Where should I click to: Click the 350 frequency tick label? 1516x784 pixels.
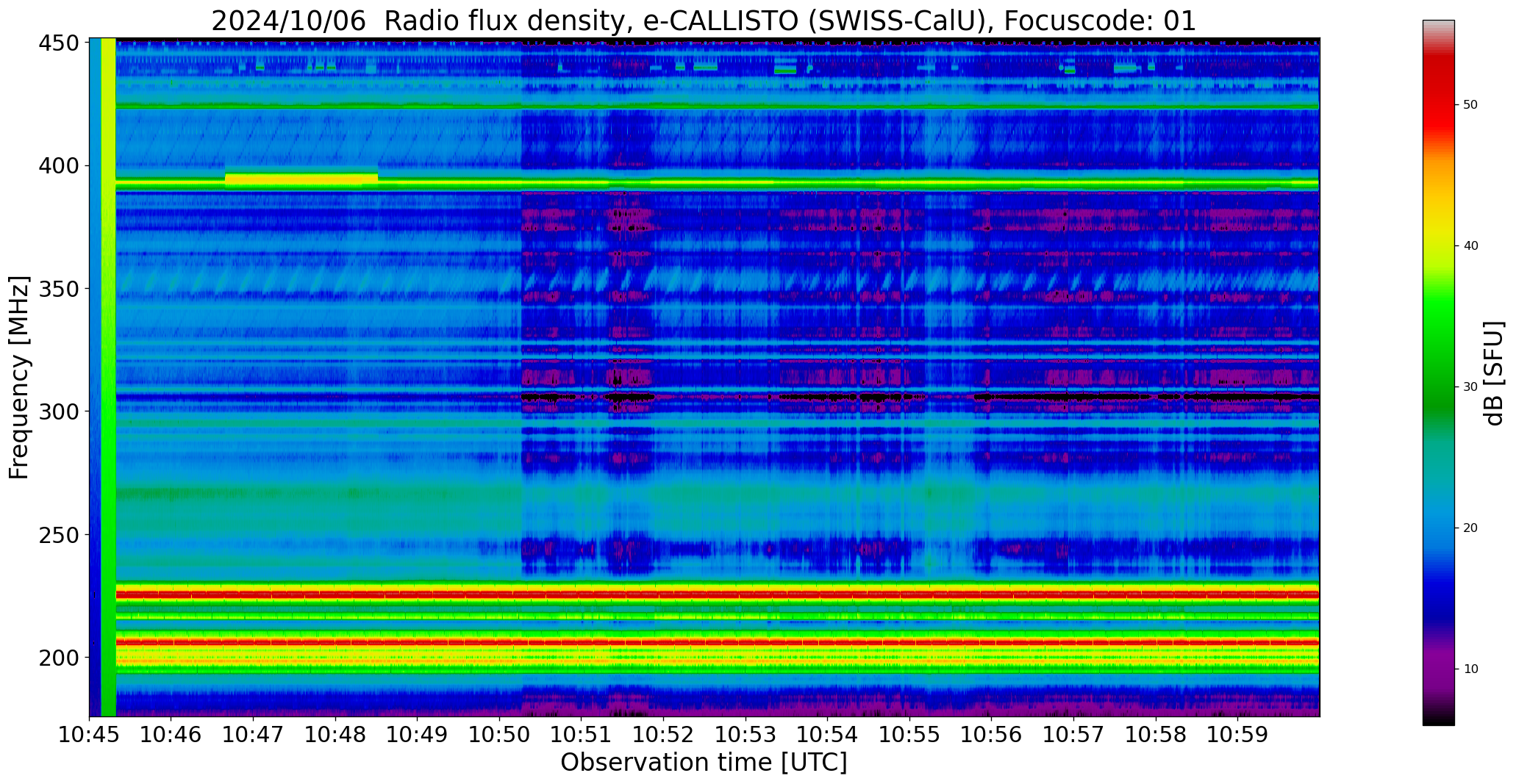pyautogui.click(x=59, y=289)
